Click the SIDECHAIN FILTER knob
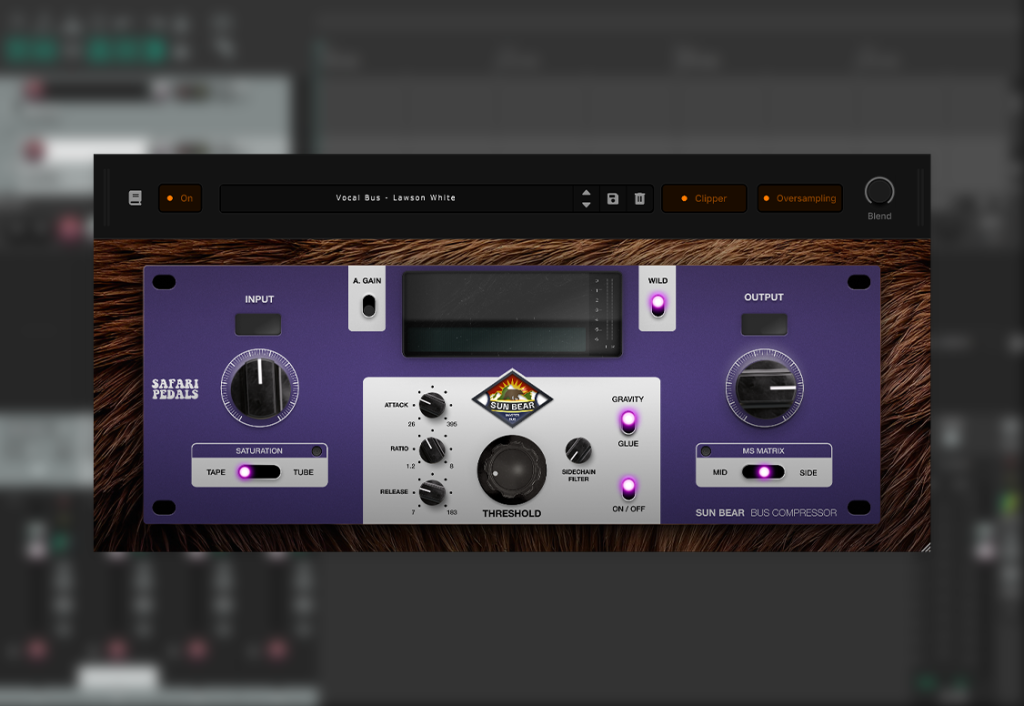The image size is (1024, 706). tap(578, 451)
